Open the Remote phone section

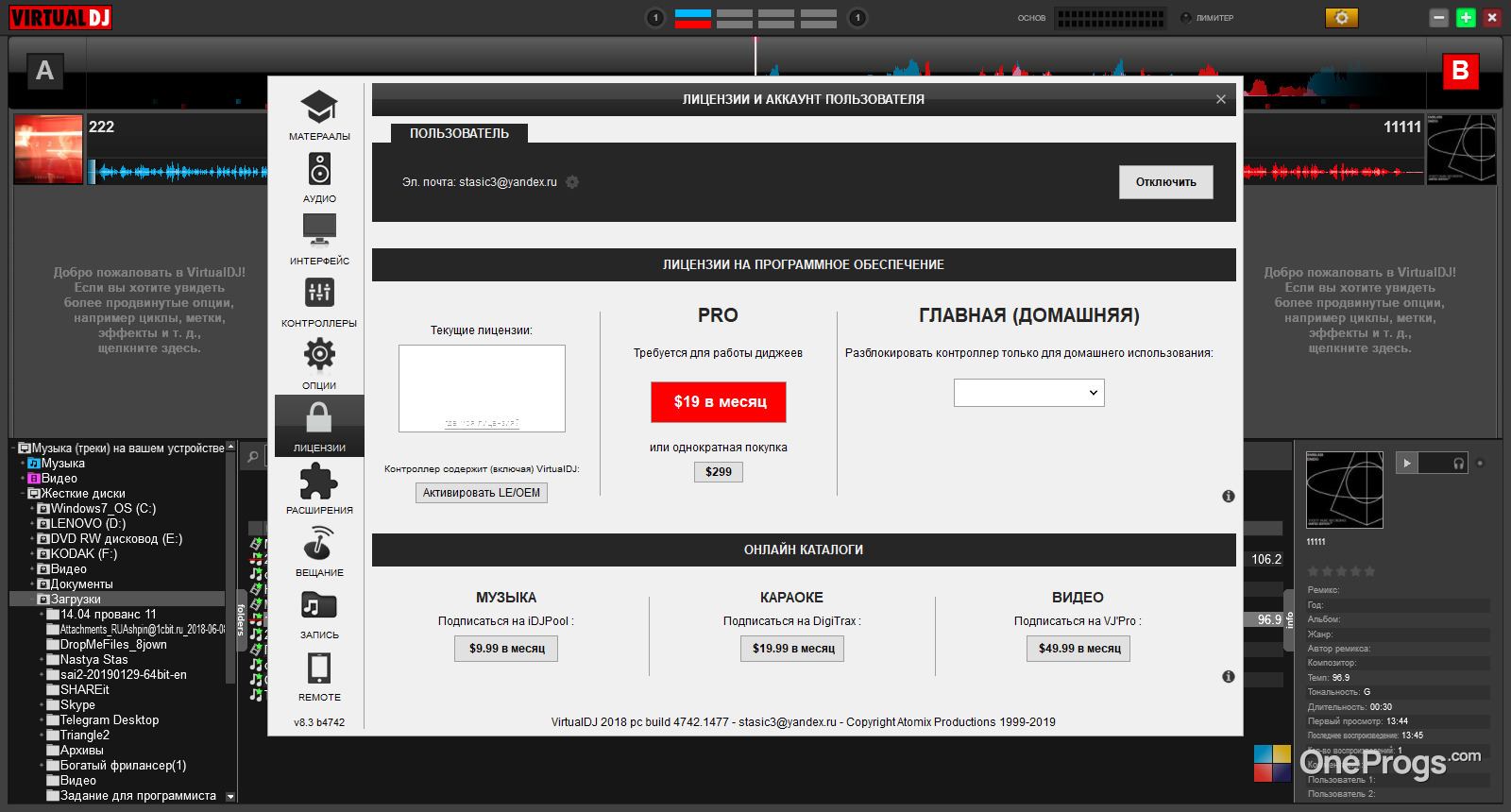coord(319,675)
